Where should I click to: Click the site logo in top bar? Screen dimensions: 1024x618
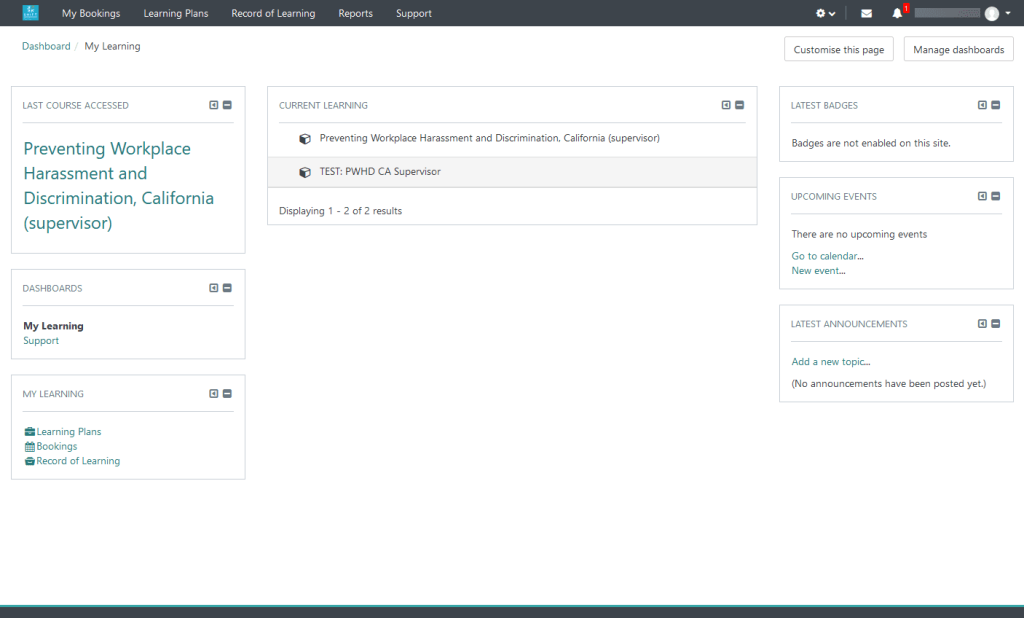[30, 13]
